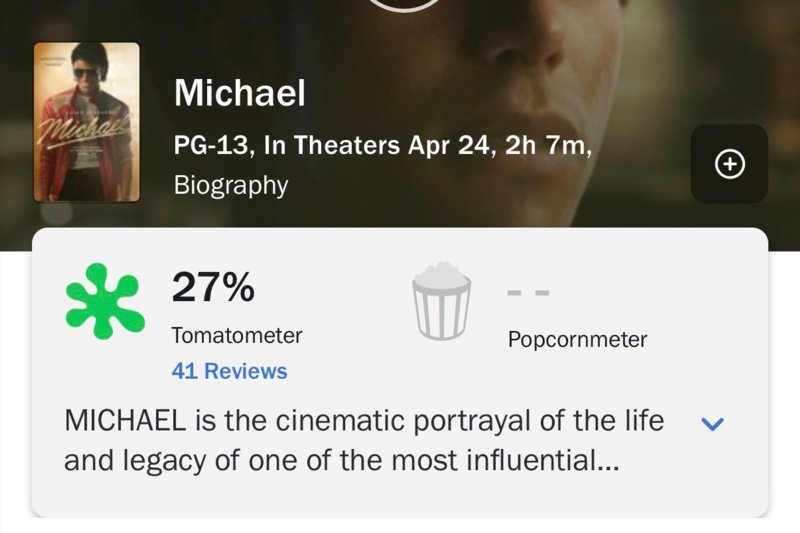Image resolution: width=800 pixels, height=533 pixels.
Task: Click the green splat Tomatometer icon
Action: pyautogui.click(x=103, y=300)
